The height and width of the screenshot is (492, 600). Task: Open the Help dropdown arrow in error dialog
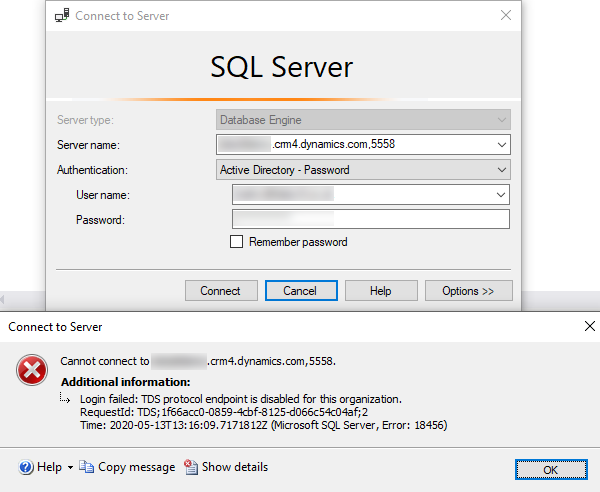70,468
